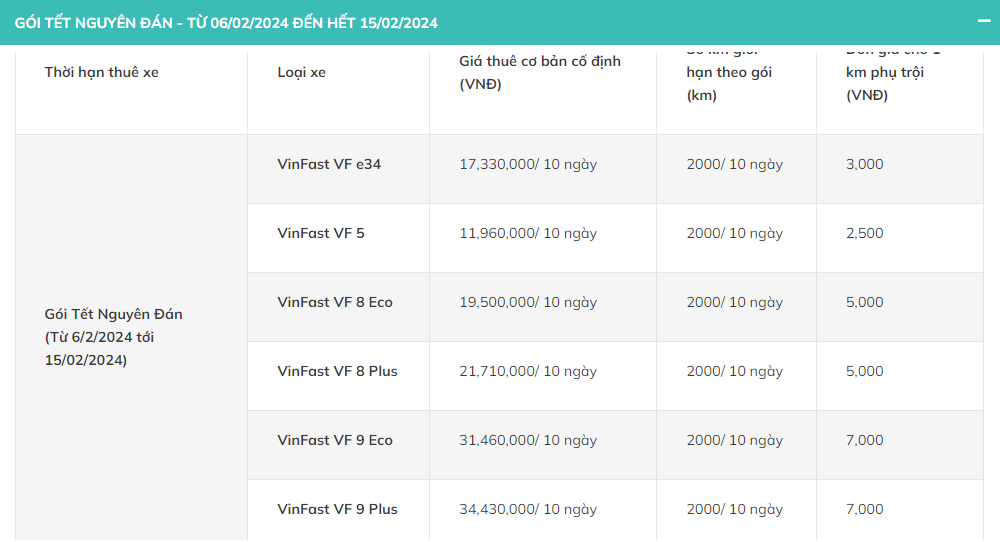Click the 17,330,000/ 10 ngày price cell
1000x542 pixels.
click(x=528, y=164)
